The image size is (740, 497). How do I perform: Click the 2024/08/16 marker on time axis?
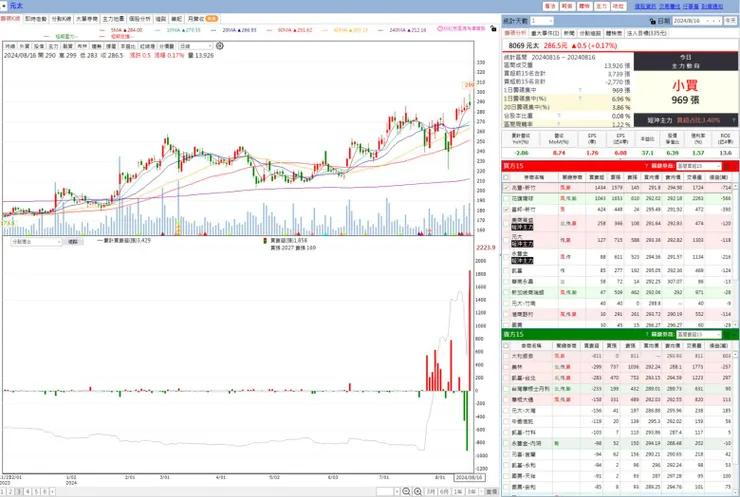tap(469, 478)
